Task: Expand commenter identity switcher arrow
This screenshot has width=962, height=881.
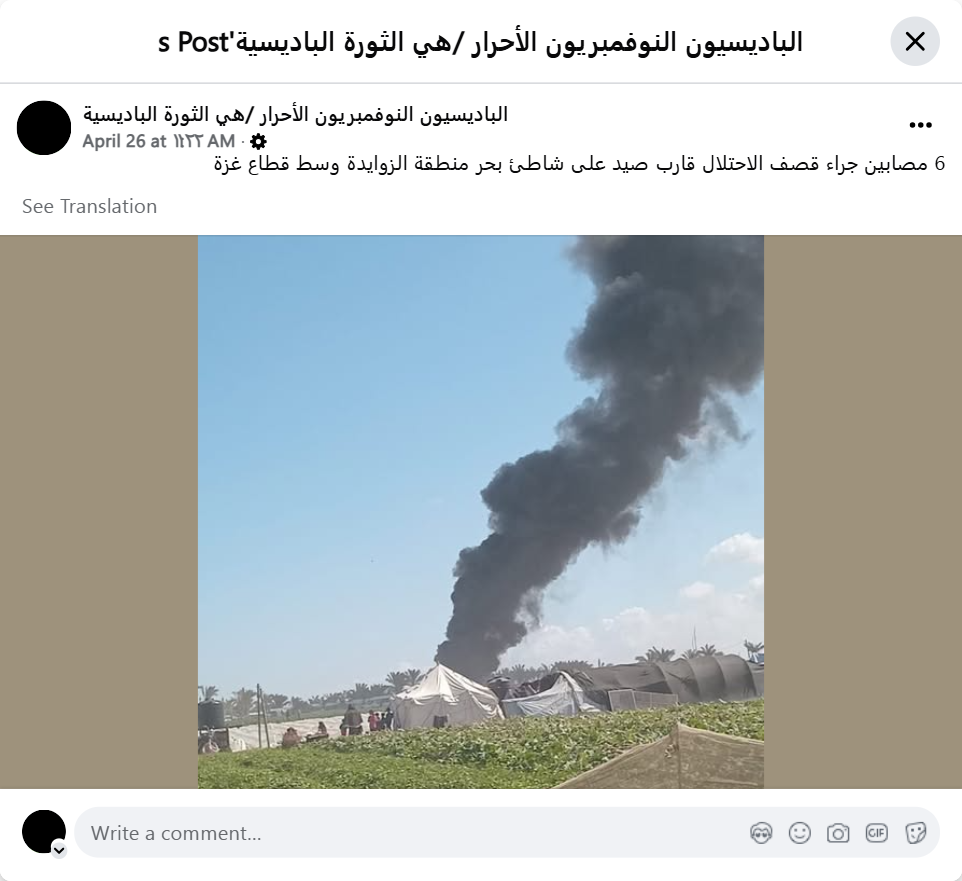Action: [59, 850]
